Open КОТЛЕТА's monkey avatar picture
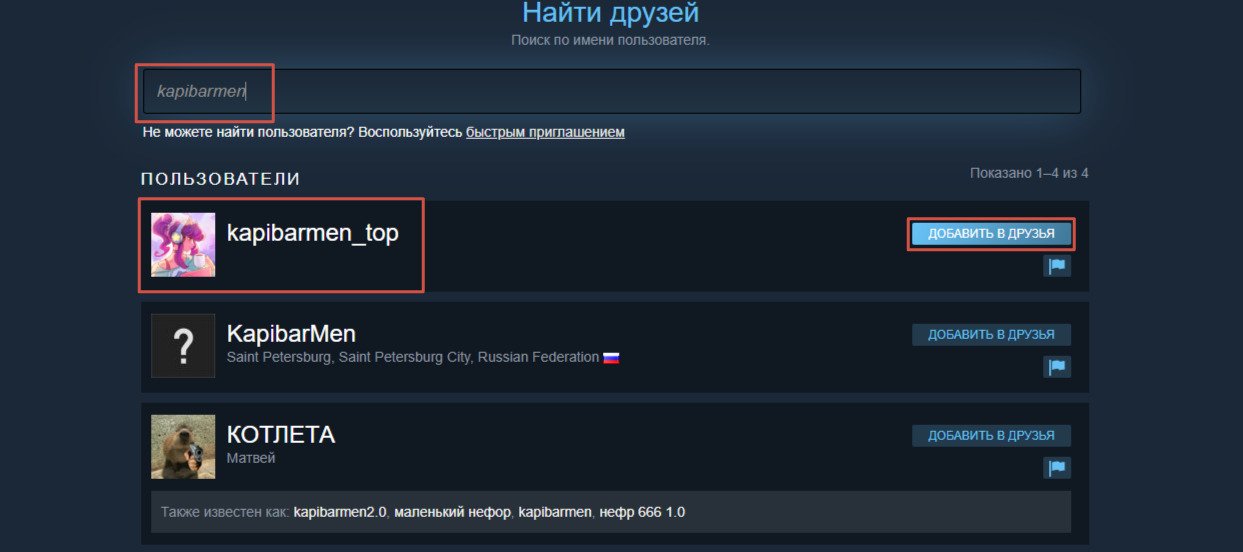 coord(183,447)
